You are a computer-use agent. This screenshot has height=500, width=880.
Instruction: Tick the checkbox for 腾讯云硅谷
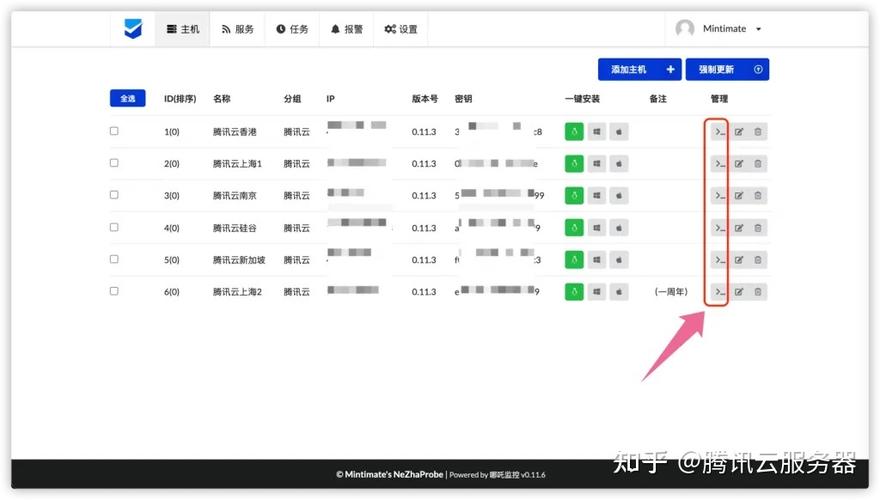(x=114, y=227)
